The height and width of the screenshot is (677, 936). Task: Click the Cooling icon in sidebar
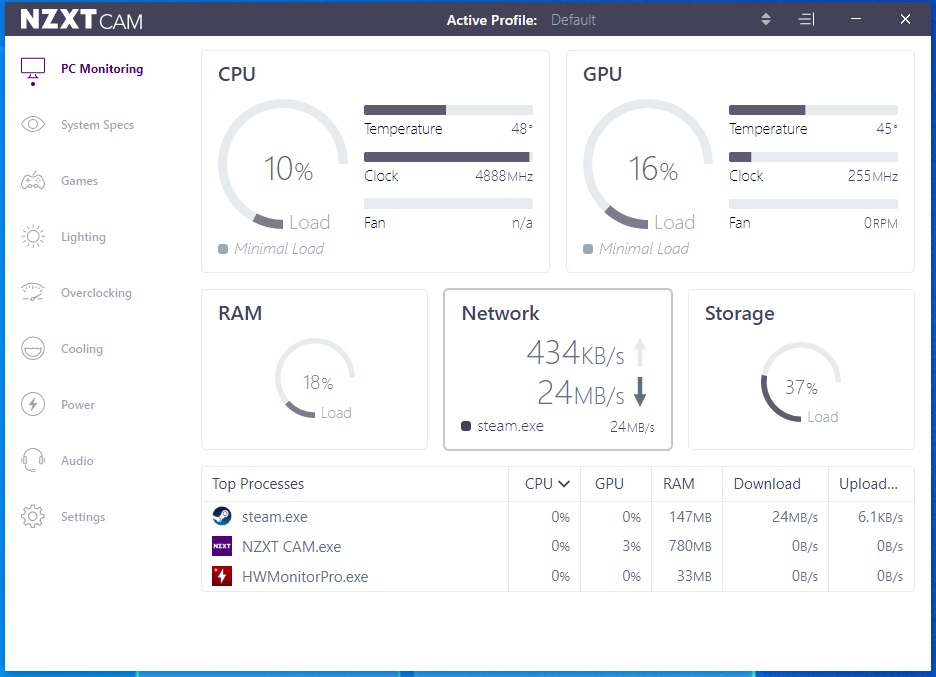(33, 349)
